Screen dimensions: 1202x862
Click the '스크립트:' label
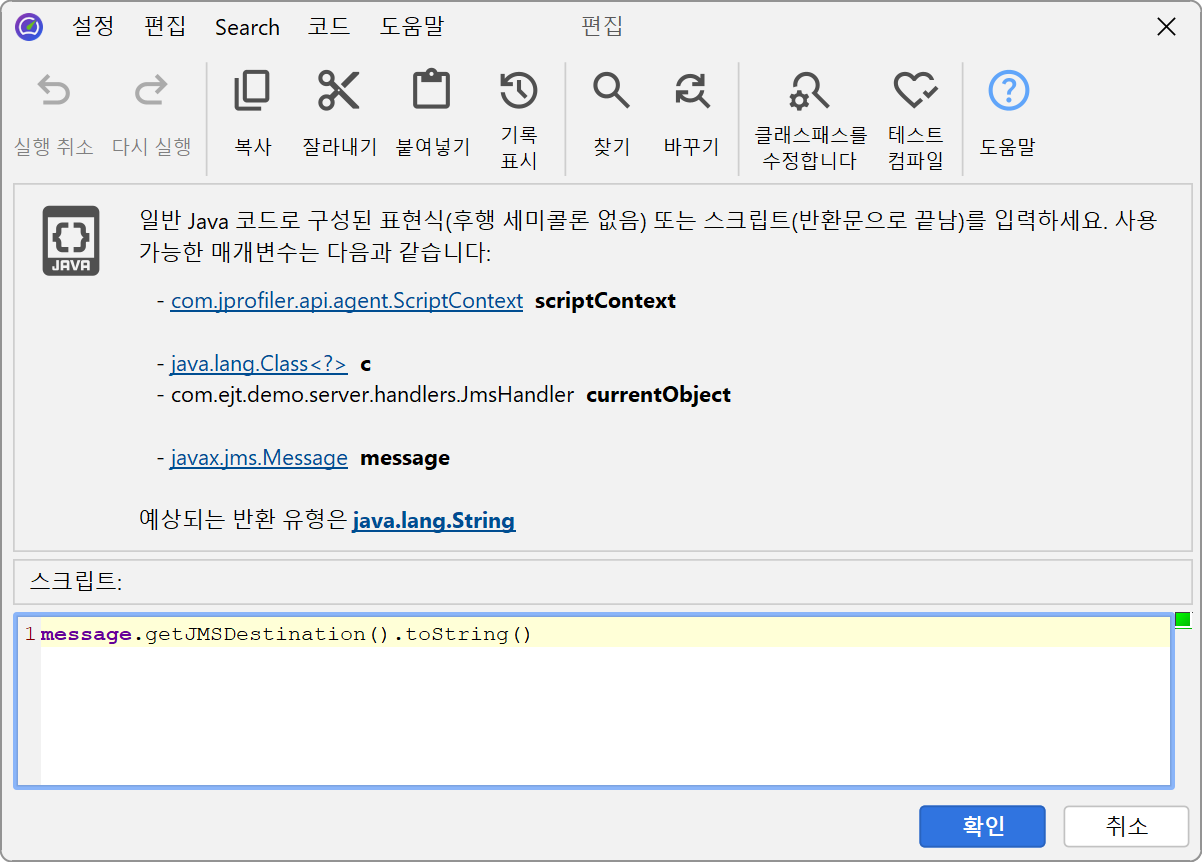click(x=76, y=580)
